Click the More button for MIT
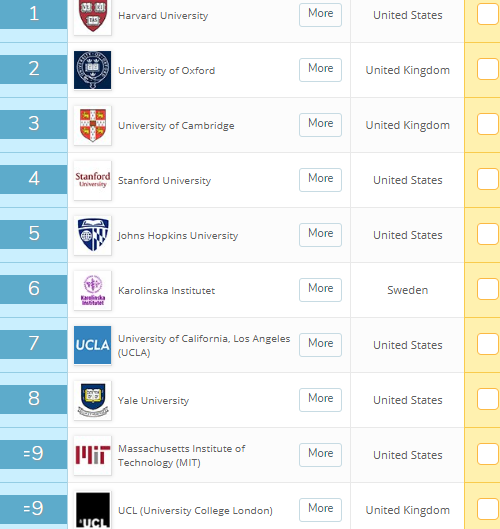This screenshot has height=529, width=500. click(x=321, y=454)
